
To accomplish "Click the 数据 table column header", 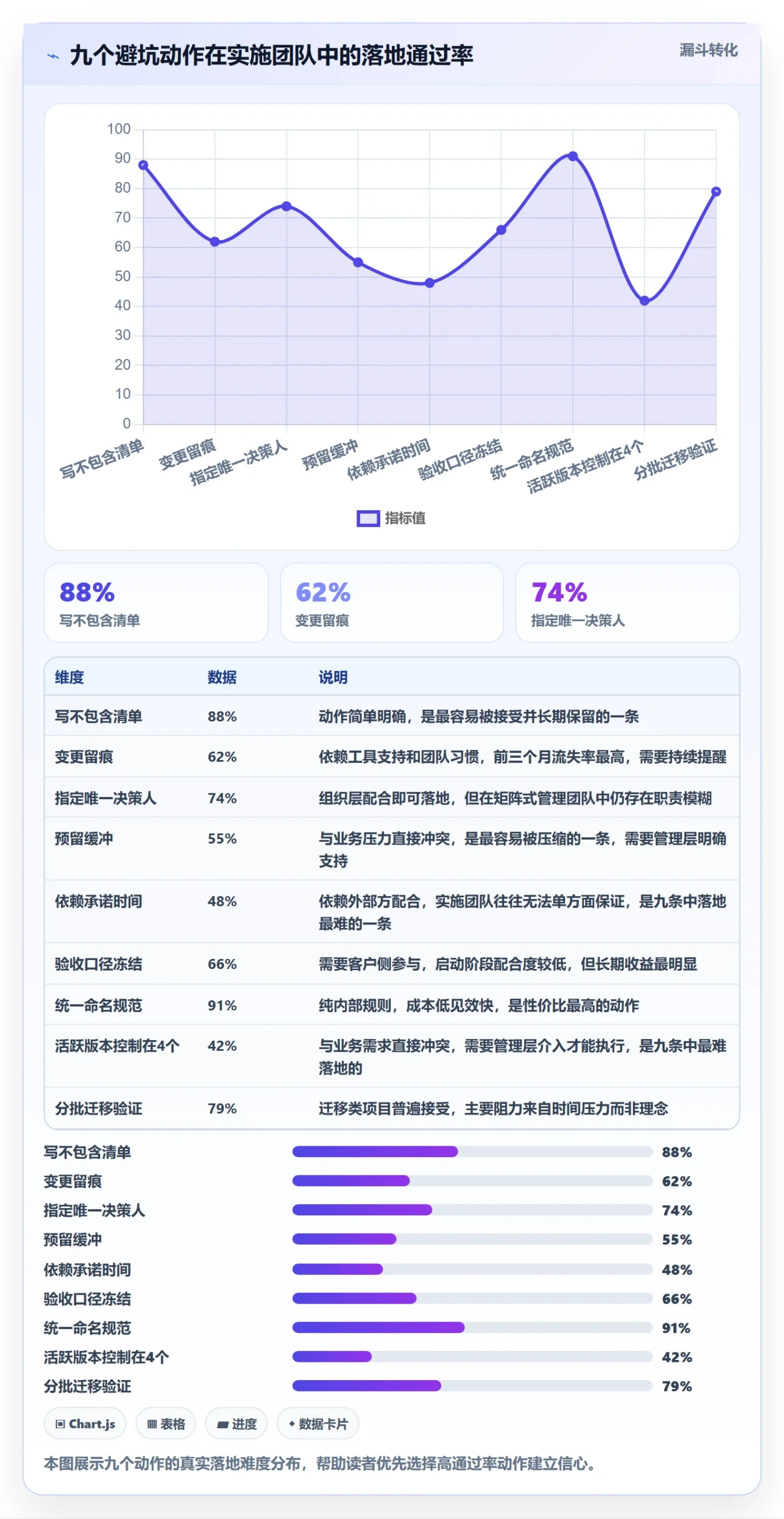I will (x=222, y=677).
